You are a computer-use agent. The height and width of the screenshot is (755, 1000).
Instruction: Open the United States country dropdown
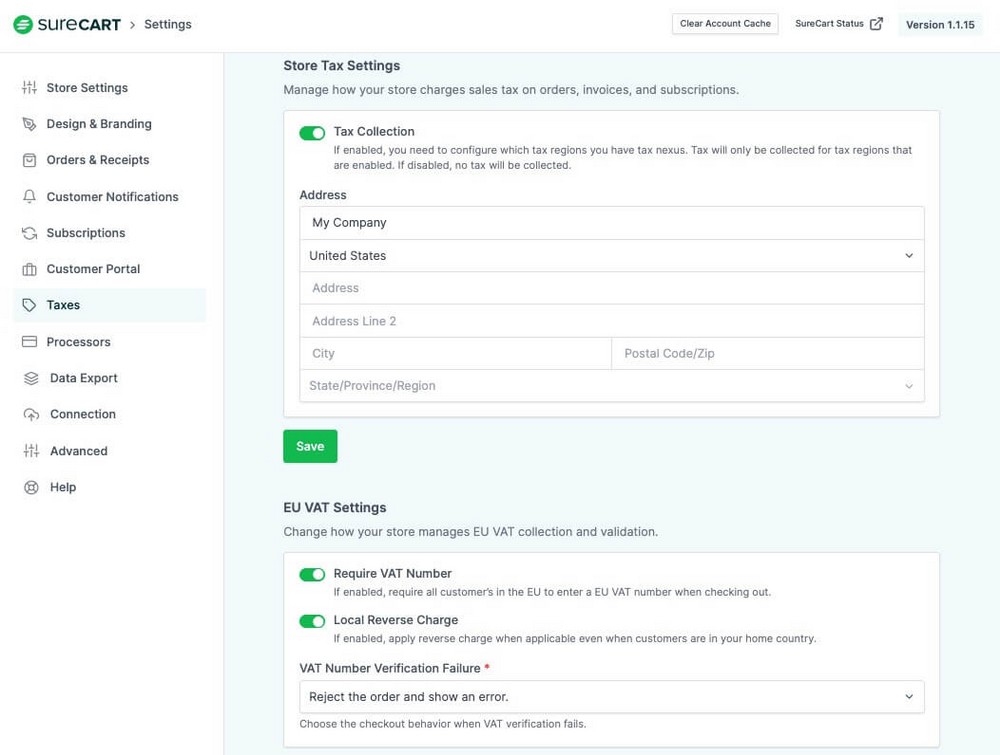[612, 256]
